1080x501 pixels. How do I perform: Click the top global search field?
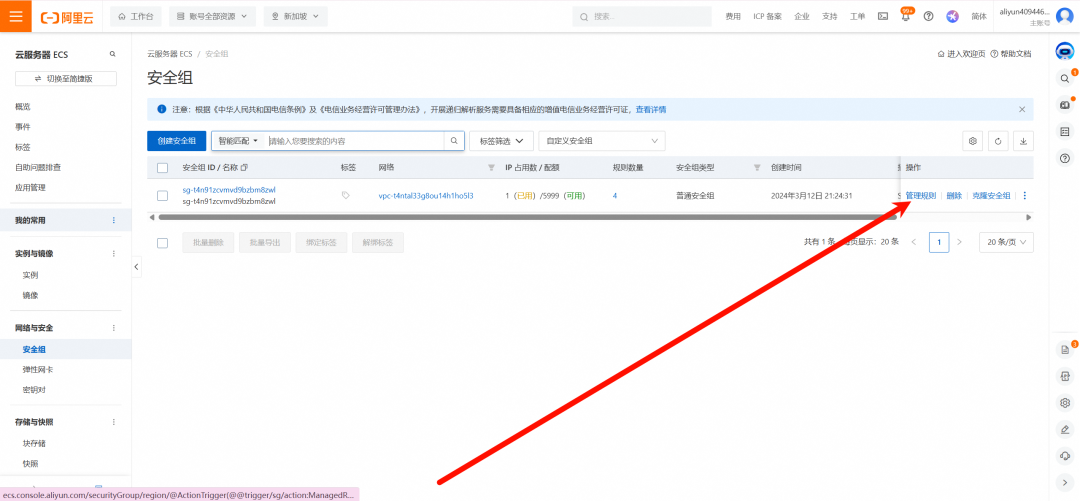click(x=642, y=17)
